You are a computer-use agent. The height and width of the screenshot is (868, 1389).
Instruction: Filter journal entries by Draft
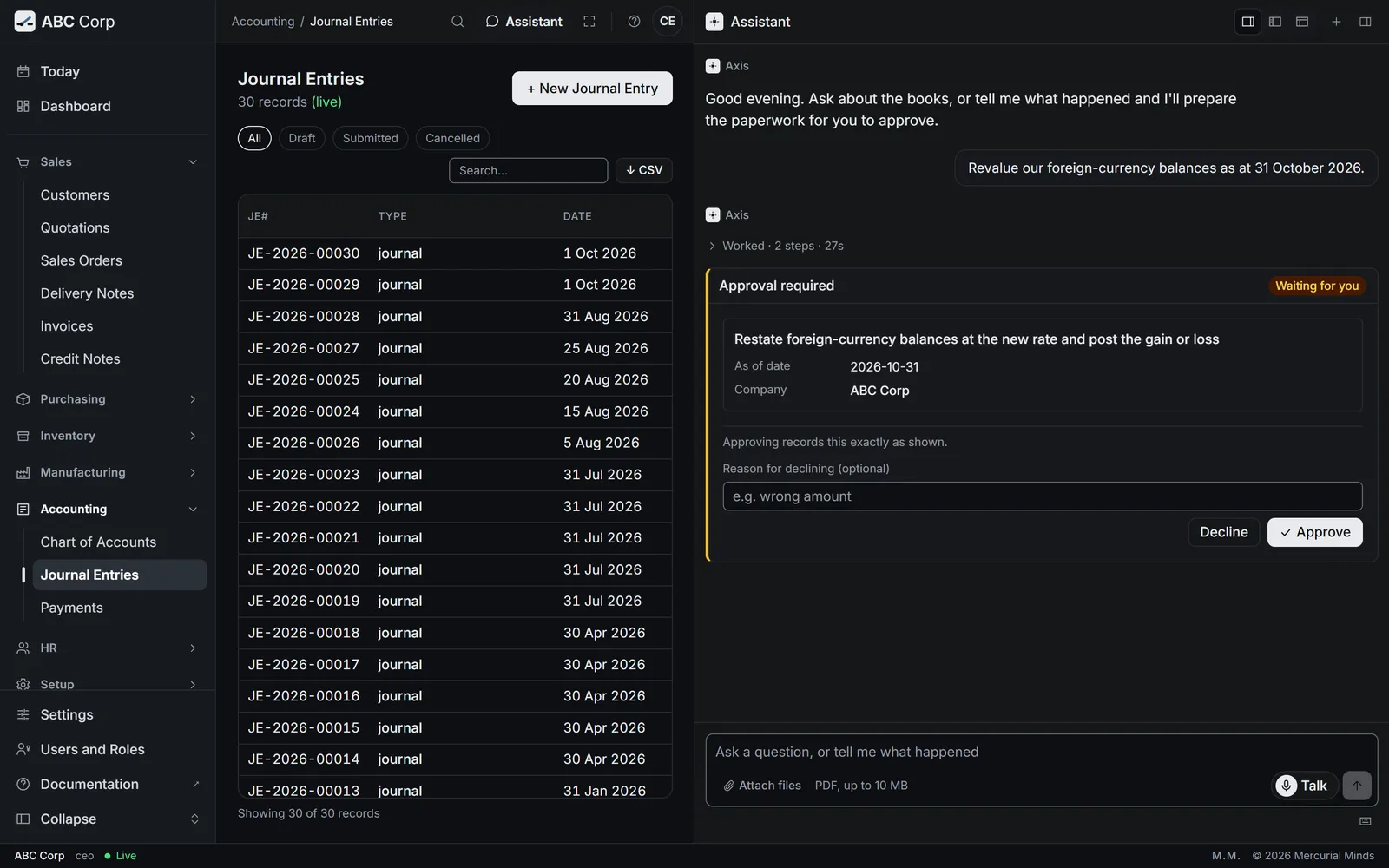[302, 138]
